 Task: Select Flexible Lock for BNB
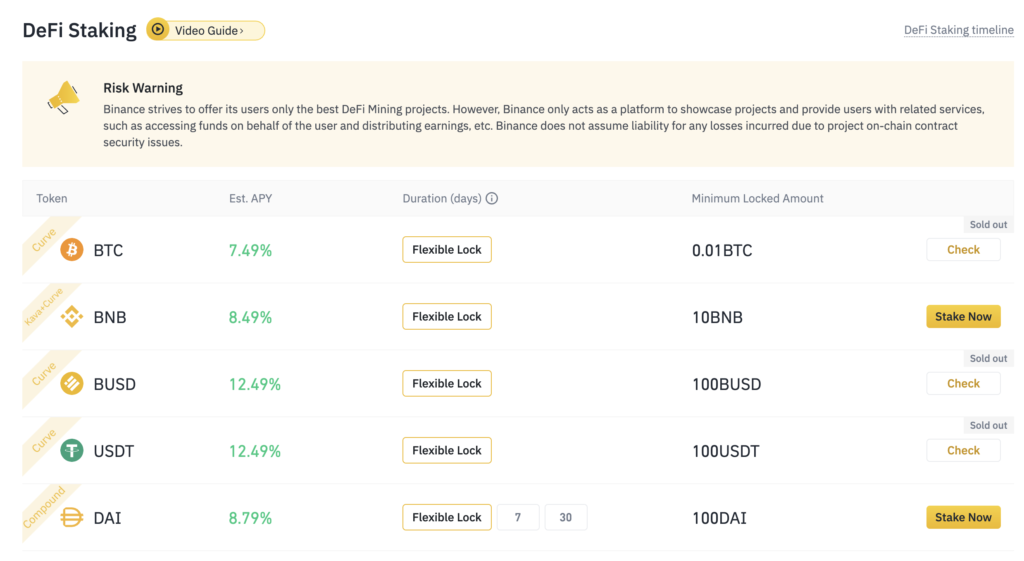tap(447, 317)
